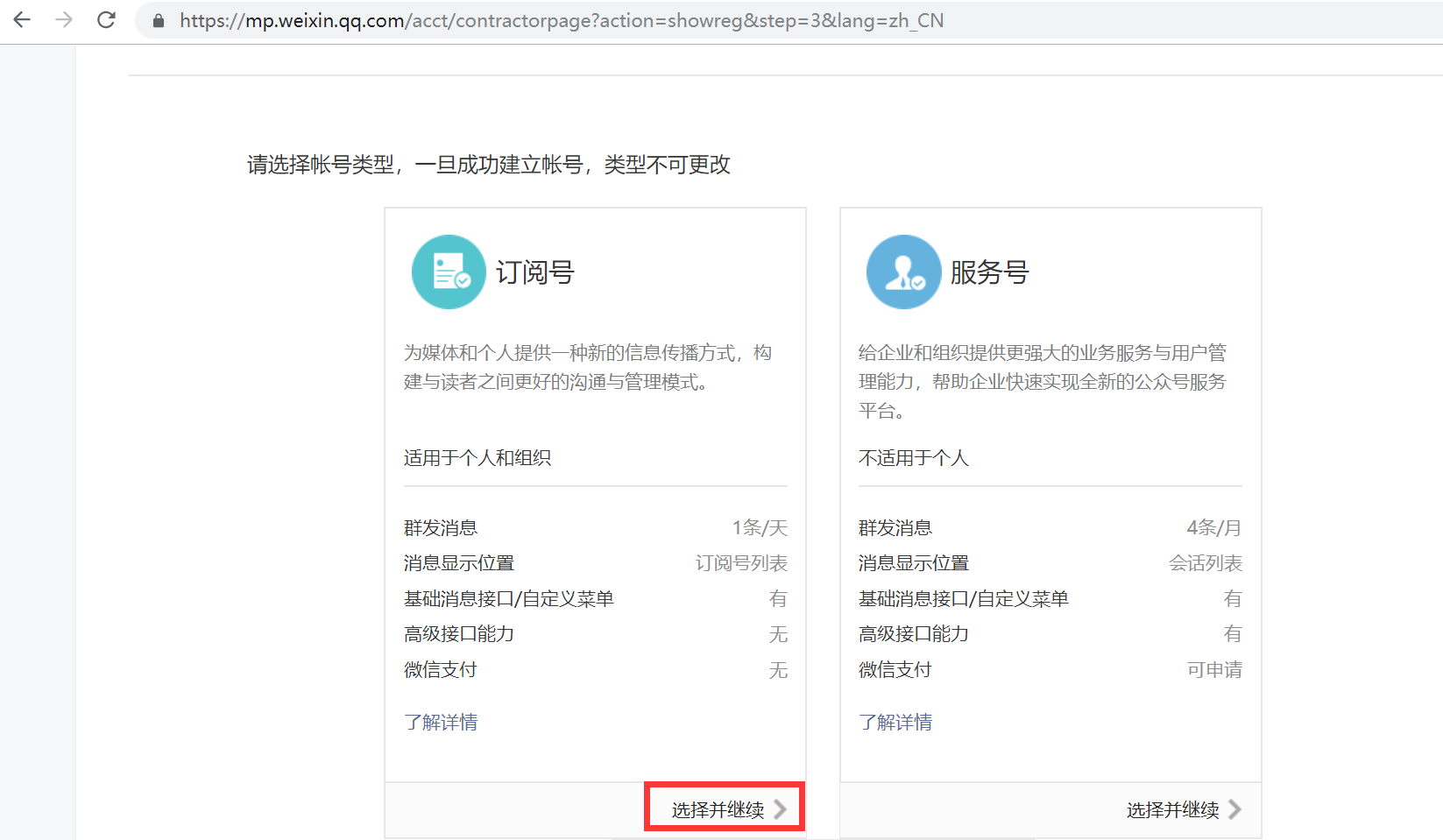Click 消息显示位置 label in 服务号 card
Viewport: 1443px width, 840px height.
pyautogui.click(x=914, y=563)
